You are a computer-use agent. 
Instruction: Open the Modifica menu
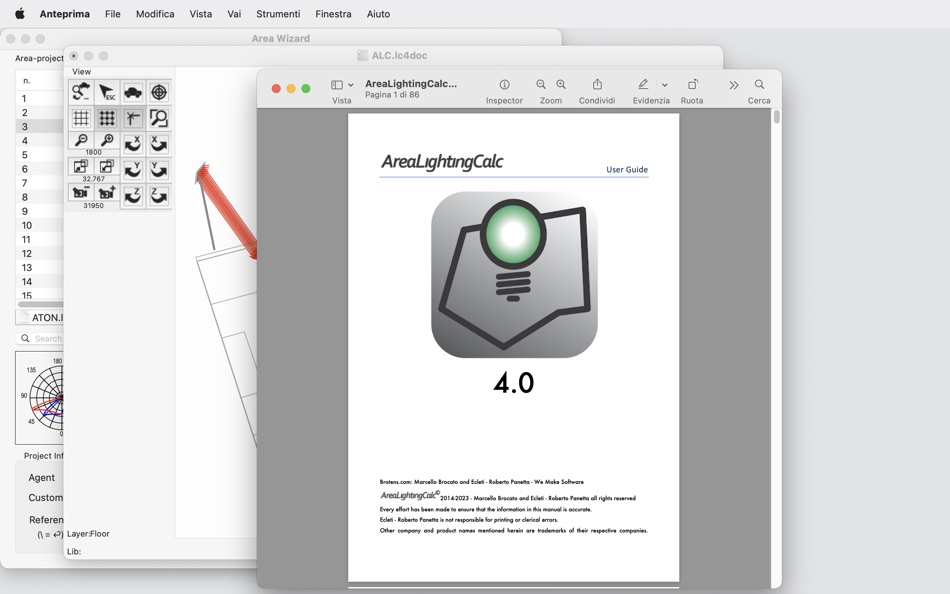click(155, 13)
